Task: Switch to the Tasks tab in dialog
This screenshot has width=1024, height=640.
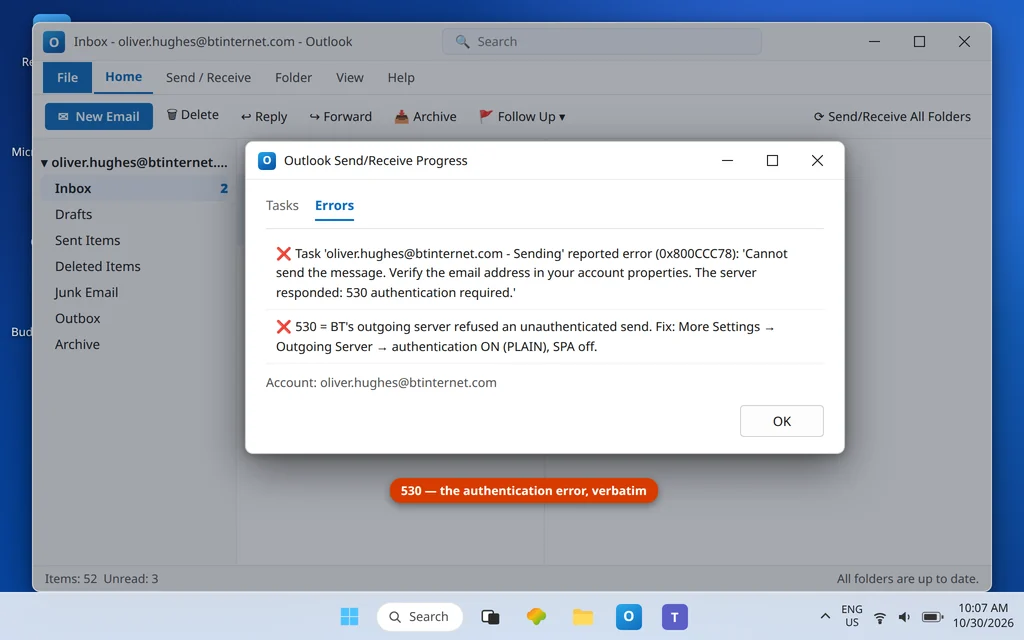Action: click(x=282, y=205)
